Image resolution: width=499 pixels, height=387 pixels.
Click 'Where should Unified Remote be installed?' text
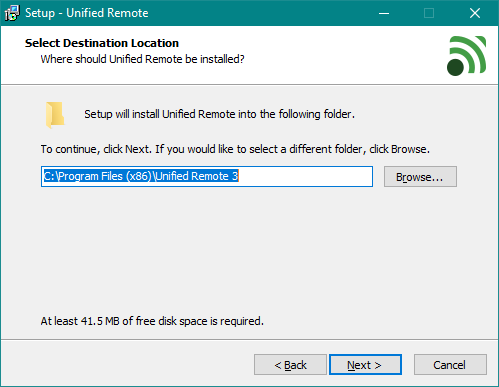(142, 59)
